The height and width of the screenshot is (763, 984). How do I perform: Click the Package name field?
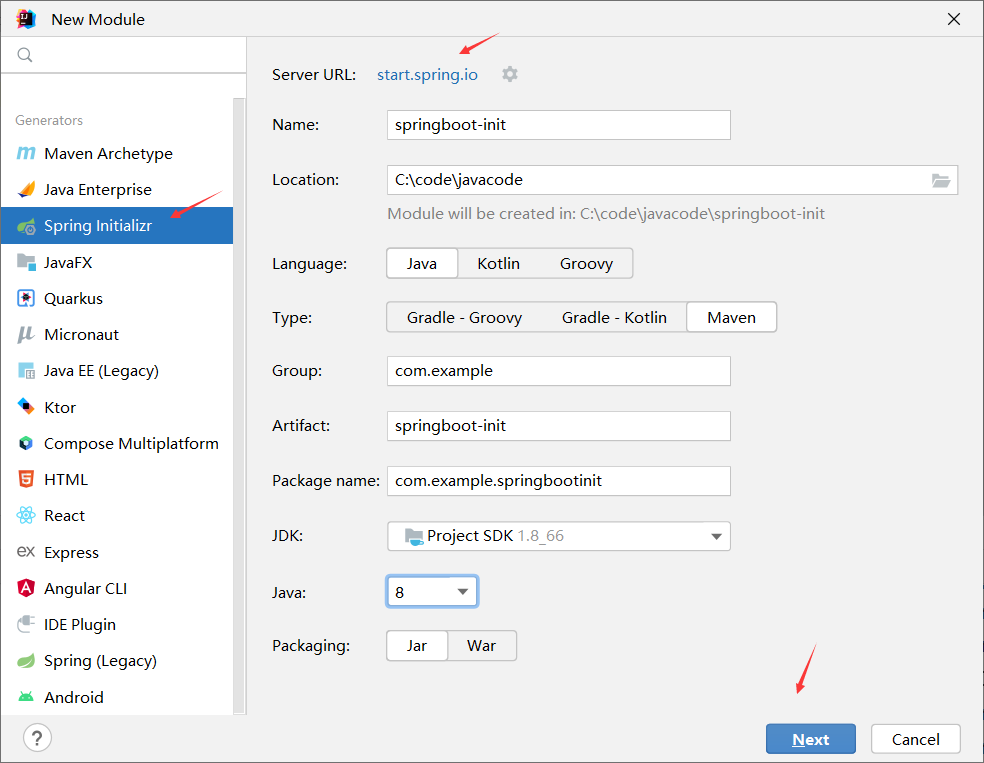point(559,481)
